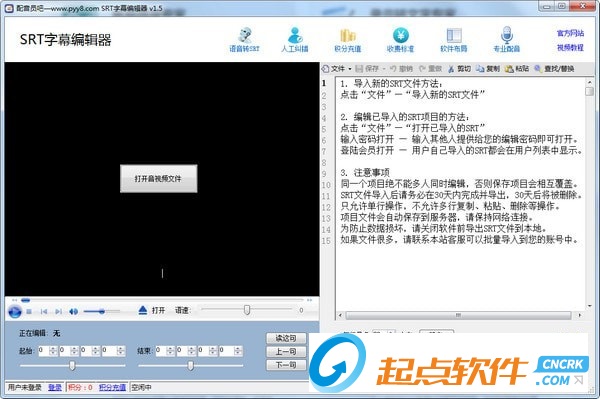
Task: Go to previous sentence with 上一句
Action: click(286, 352)
